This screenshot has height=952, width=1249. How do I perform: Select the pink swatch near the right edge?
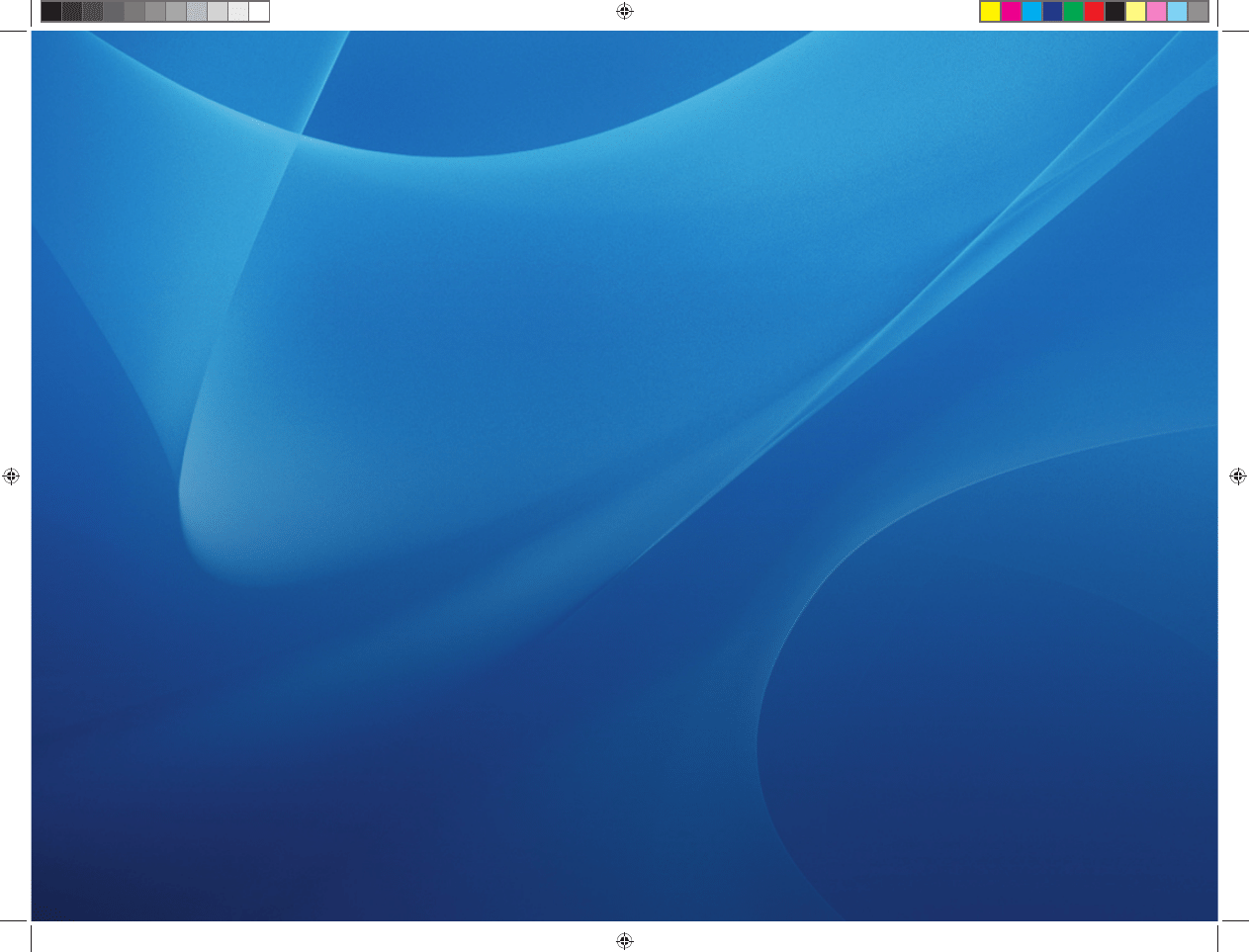[1155, 13]
